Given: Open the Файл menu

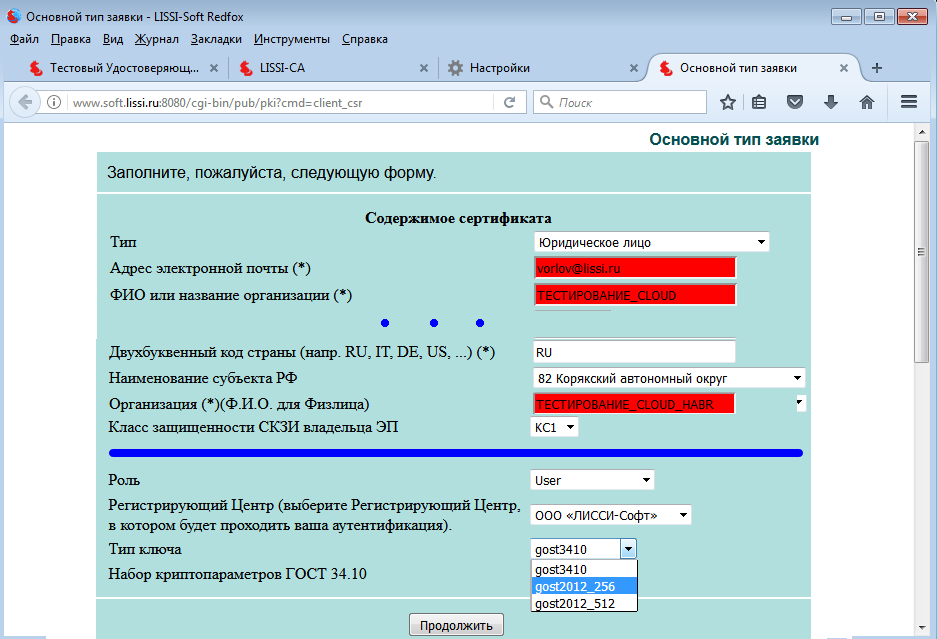Looking at the screenshot, I should [24, 39].
